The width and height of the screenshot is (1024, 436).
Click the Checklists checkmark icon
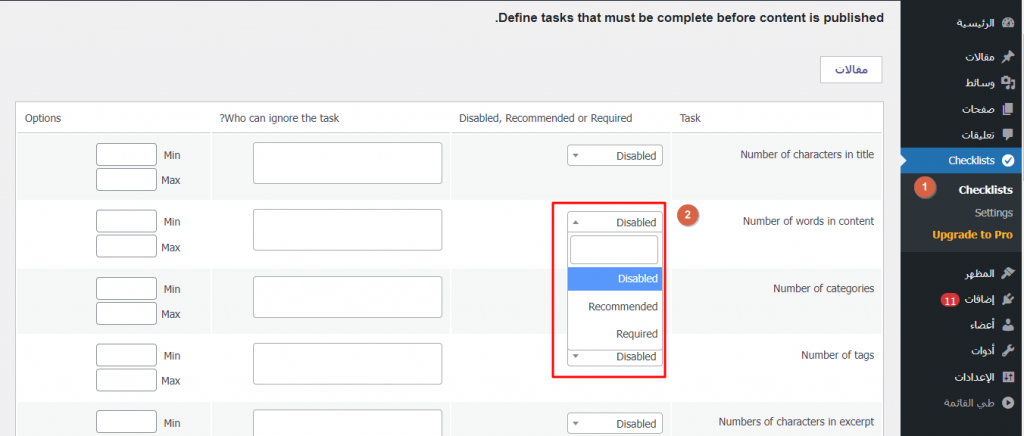coord(1007,160)
